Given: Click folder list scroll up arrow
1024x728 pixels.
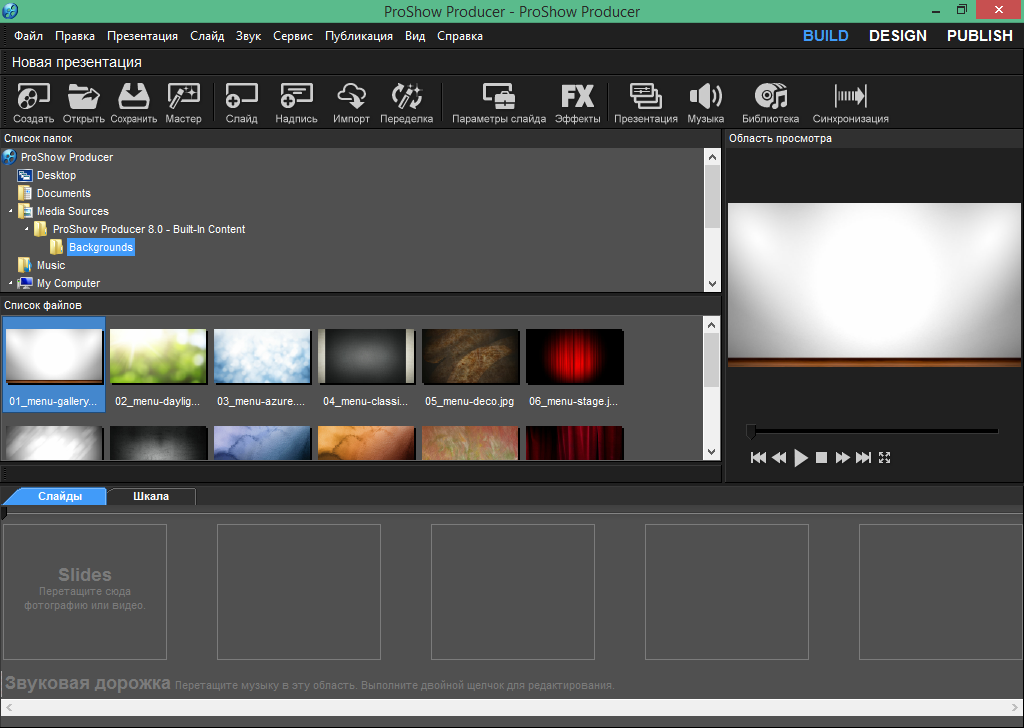Looking at the screenshot, I should point(712,157).
